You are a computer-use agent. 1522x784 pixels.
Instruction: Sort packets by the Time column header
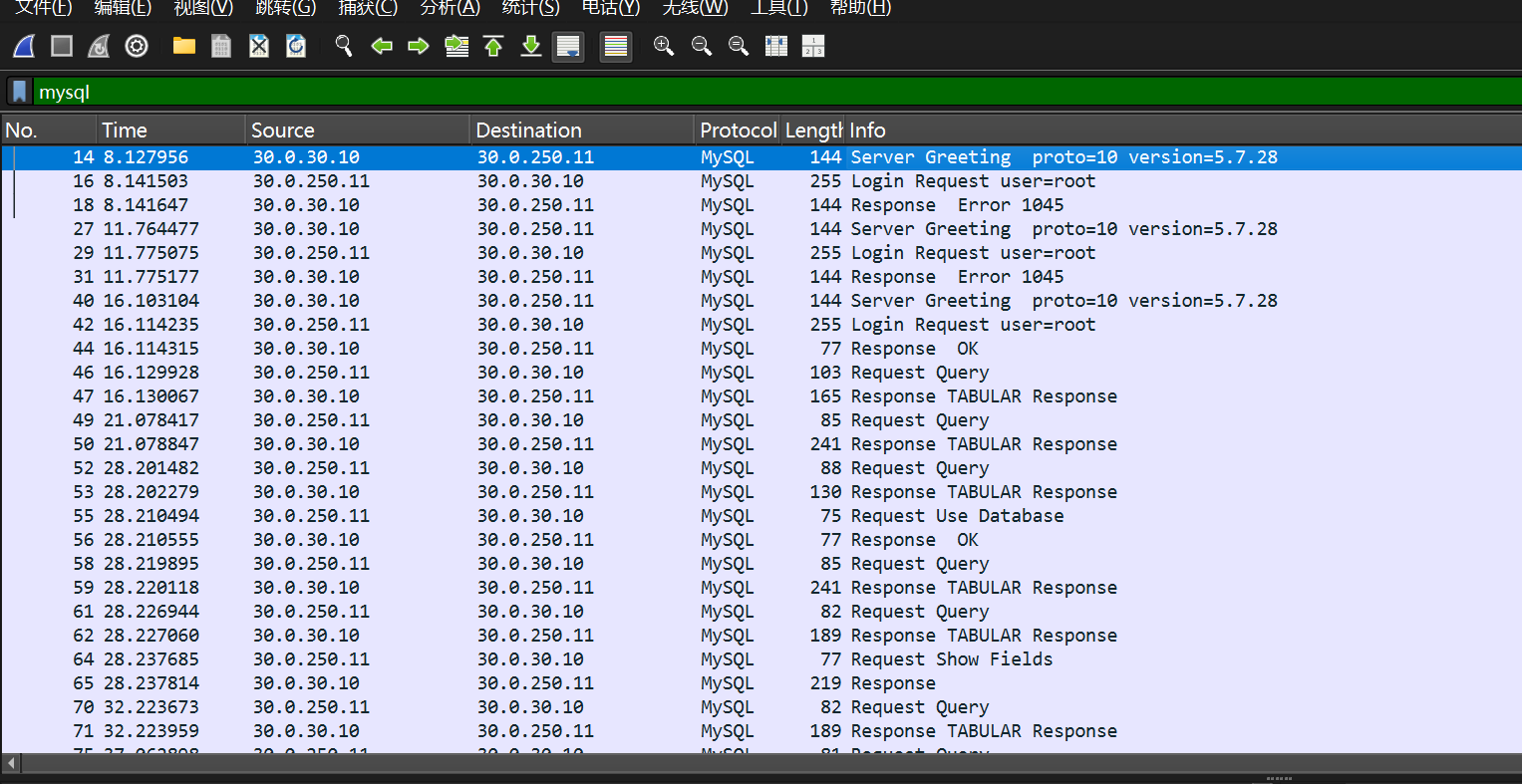[169, 131]
